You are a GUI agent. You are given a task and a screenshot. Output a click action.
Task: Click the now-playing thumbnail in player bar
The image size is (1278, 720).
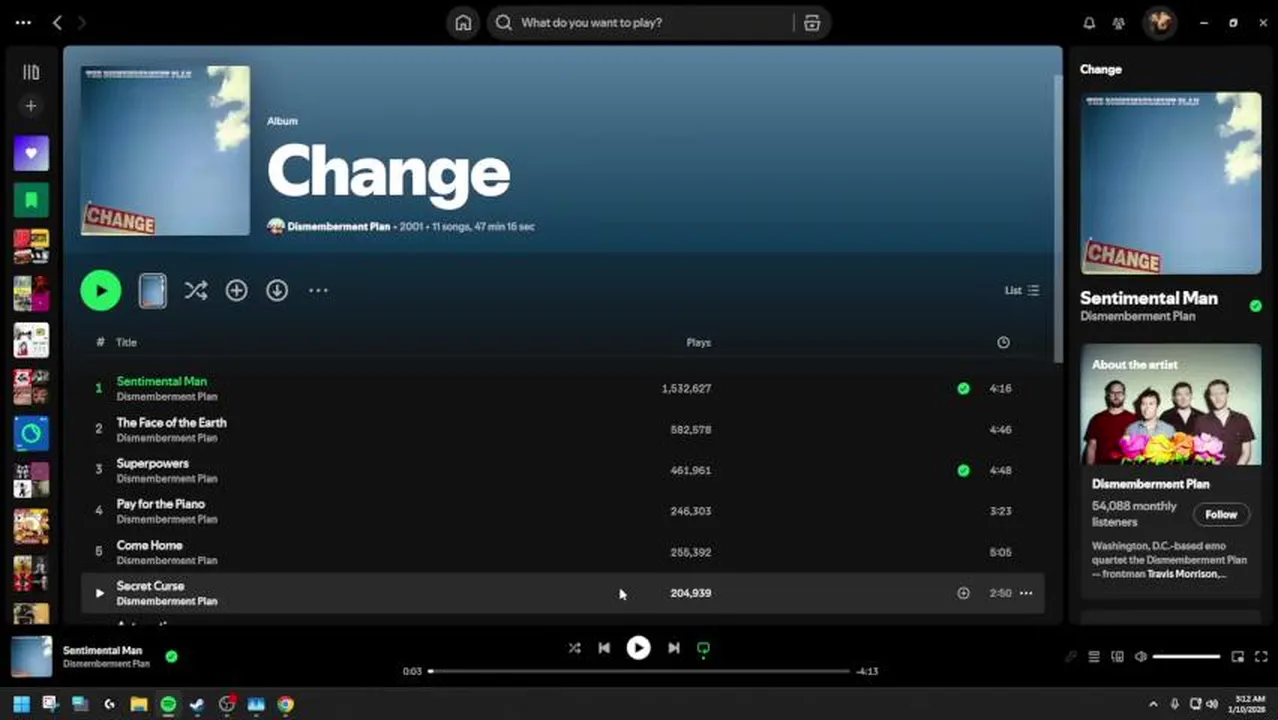31,657
